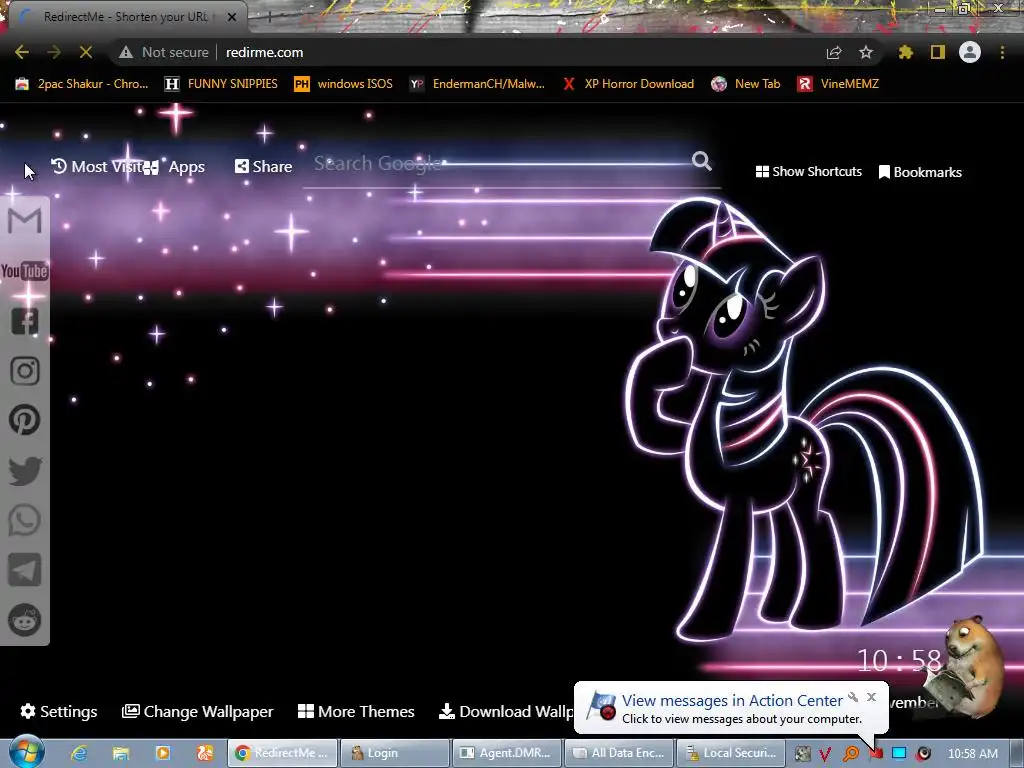Open Windows Media Player taskbar icon
This screenshot has width=1024, height=768.
click(163, 753)
